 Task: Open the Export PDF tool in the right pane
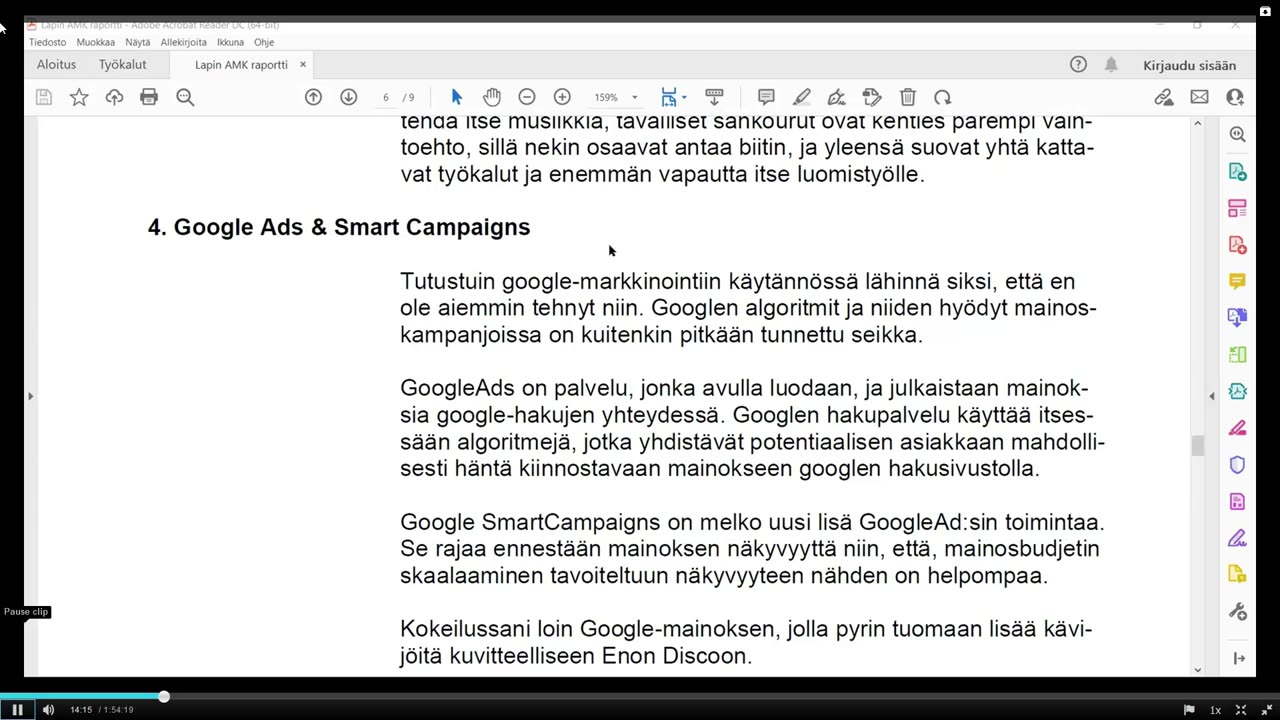point(1237,171)
